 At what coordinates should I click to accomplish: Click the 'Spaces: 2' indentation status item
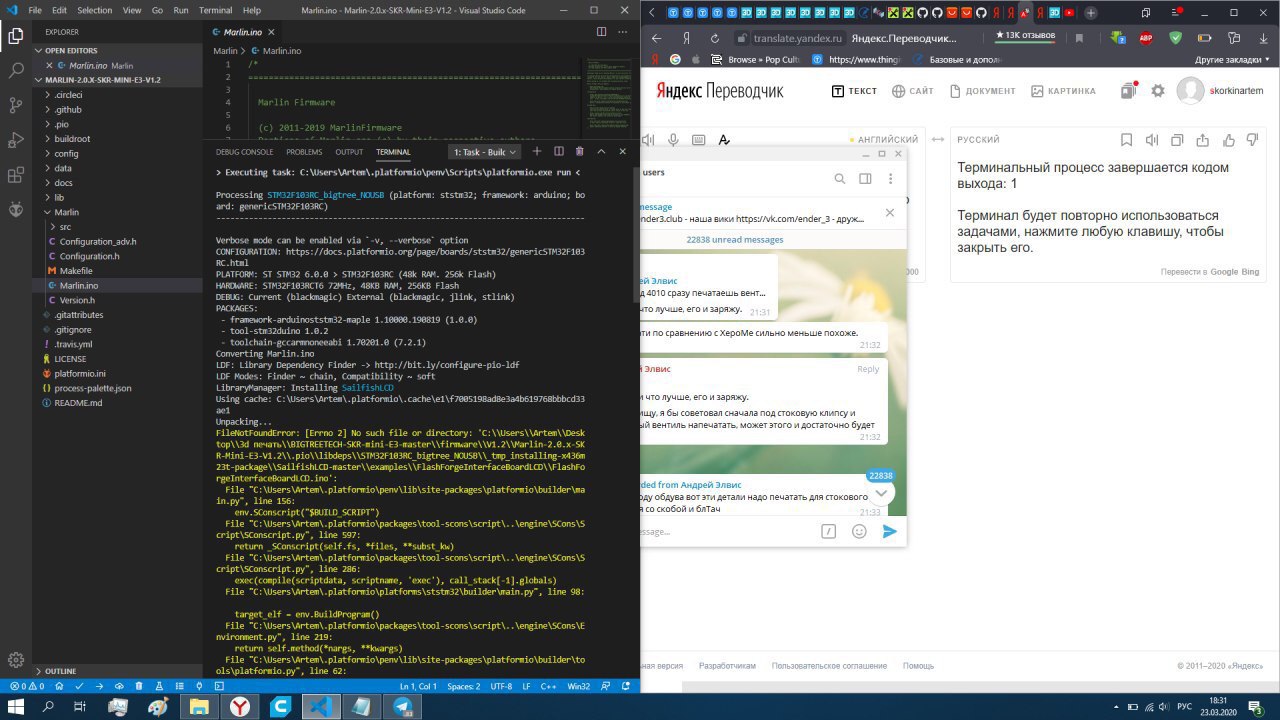[464, 687]
